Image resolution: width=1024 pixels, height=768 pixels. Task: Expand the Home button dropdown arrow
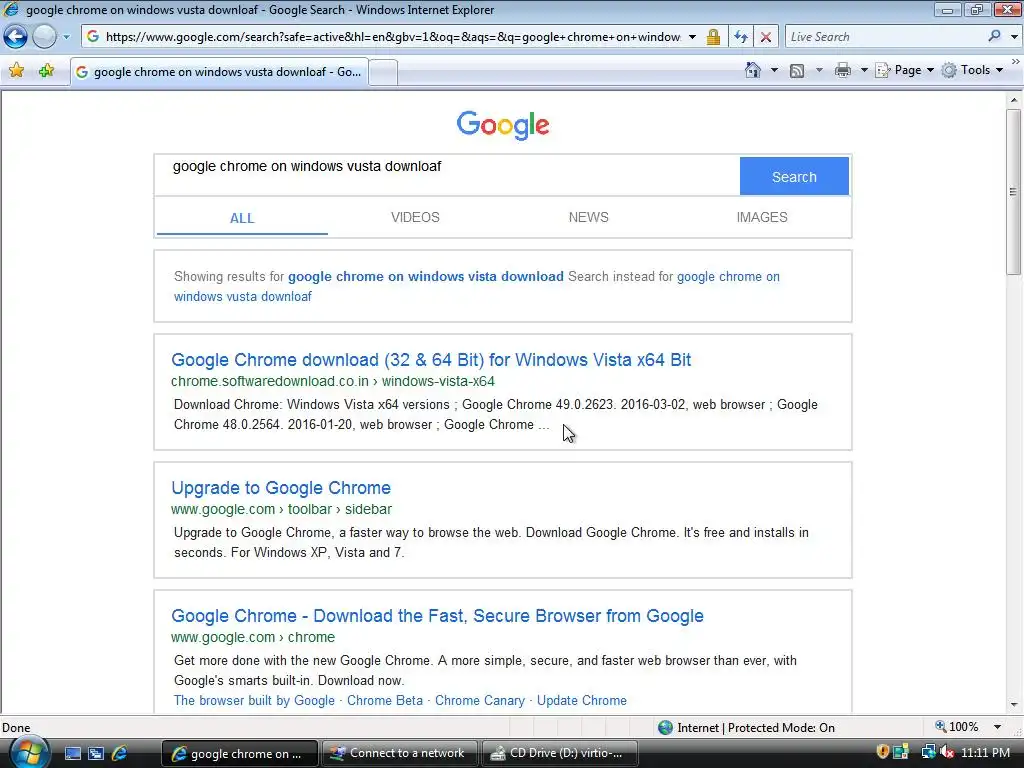774,70
